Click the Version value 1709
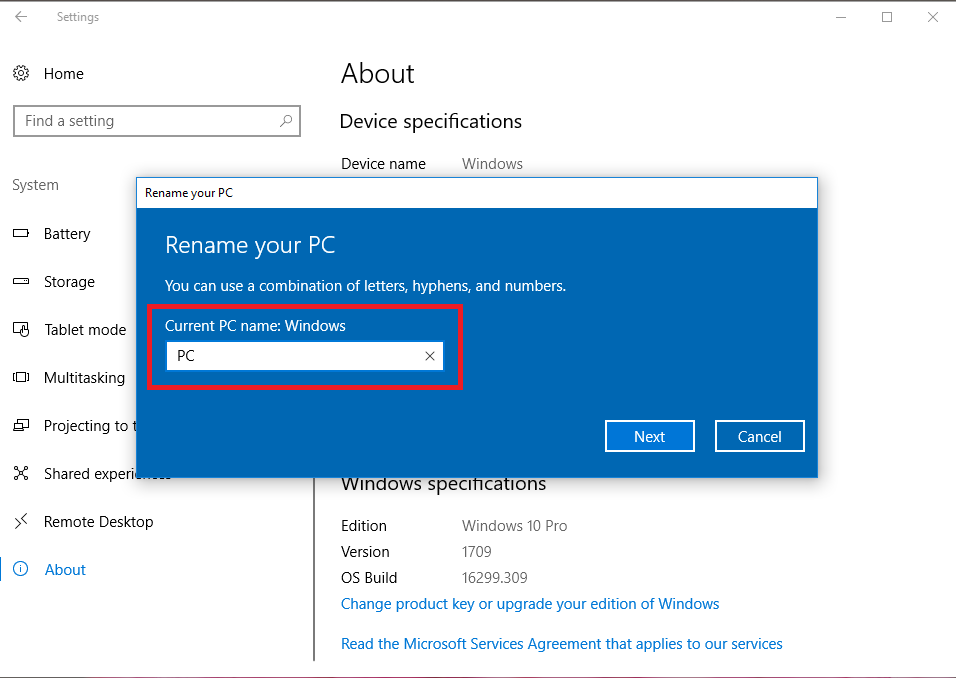956x678 pixels. [476, 552]
